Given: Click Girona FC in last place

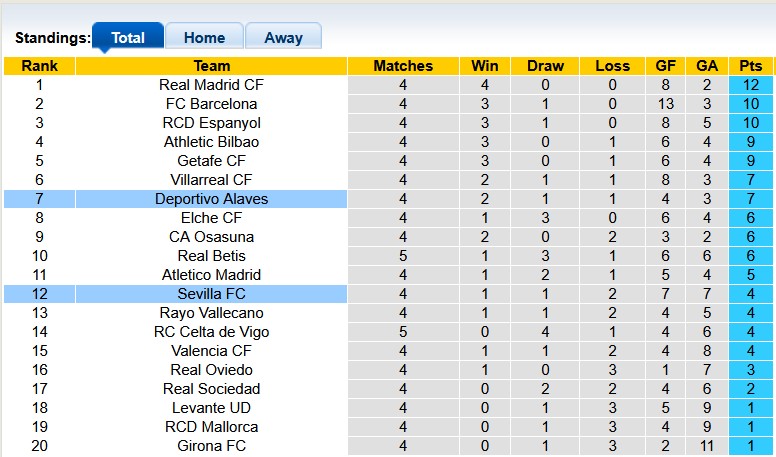Looking at the screenshot, I should 211,446.
